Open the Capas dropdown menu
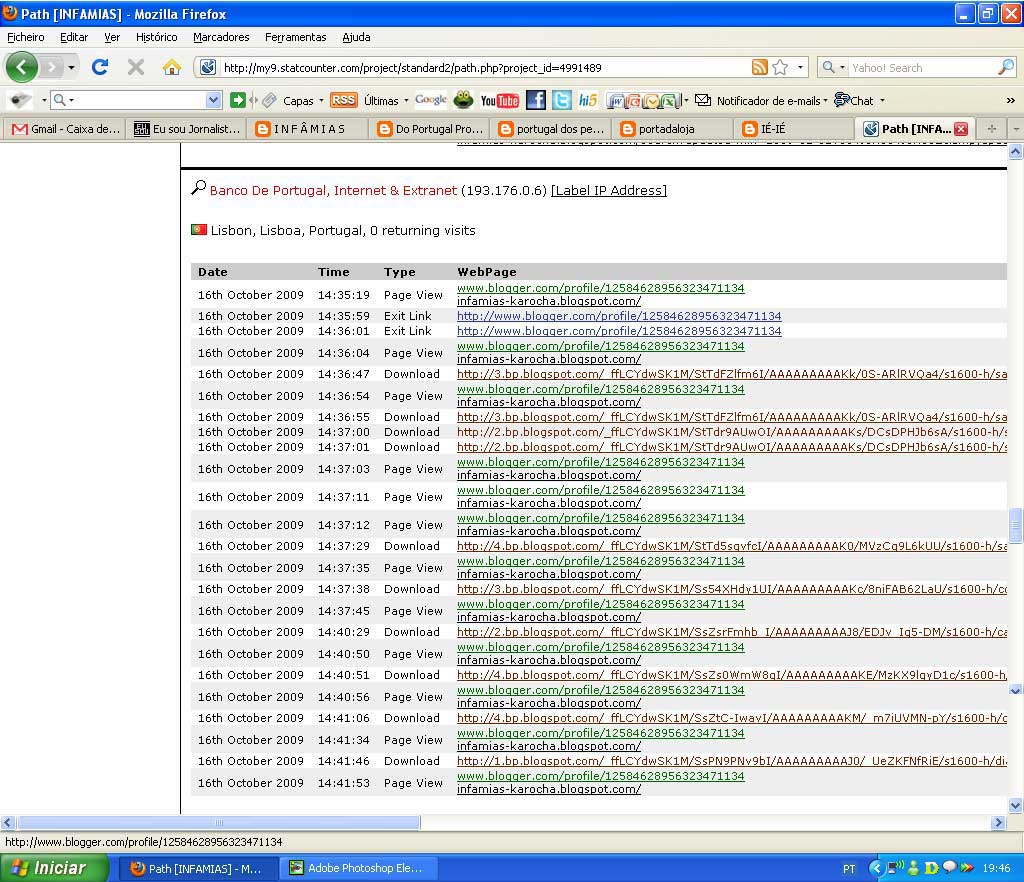The height and width of the screenshot is (882, 1024). point(303,101)
